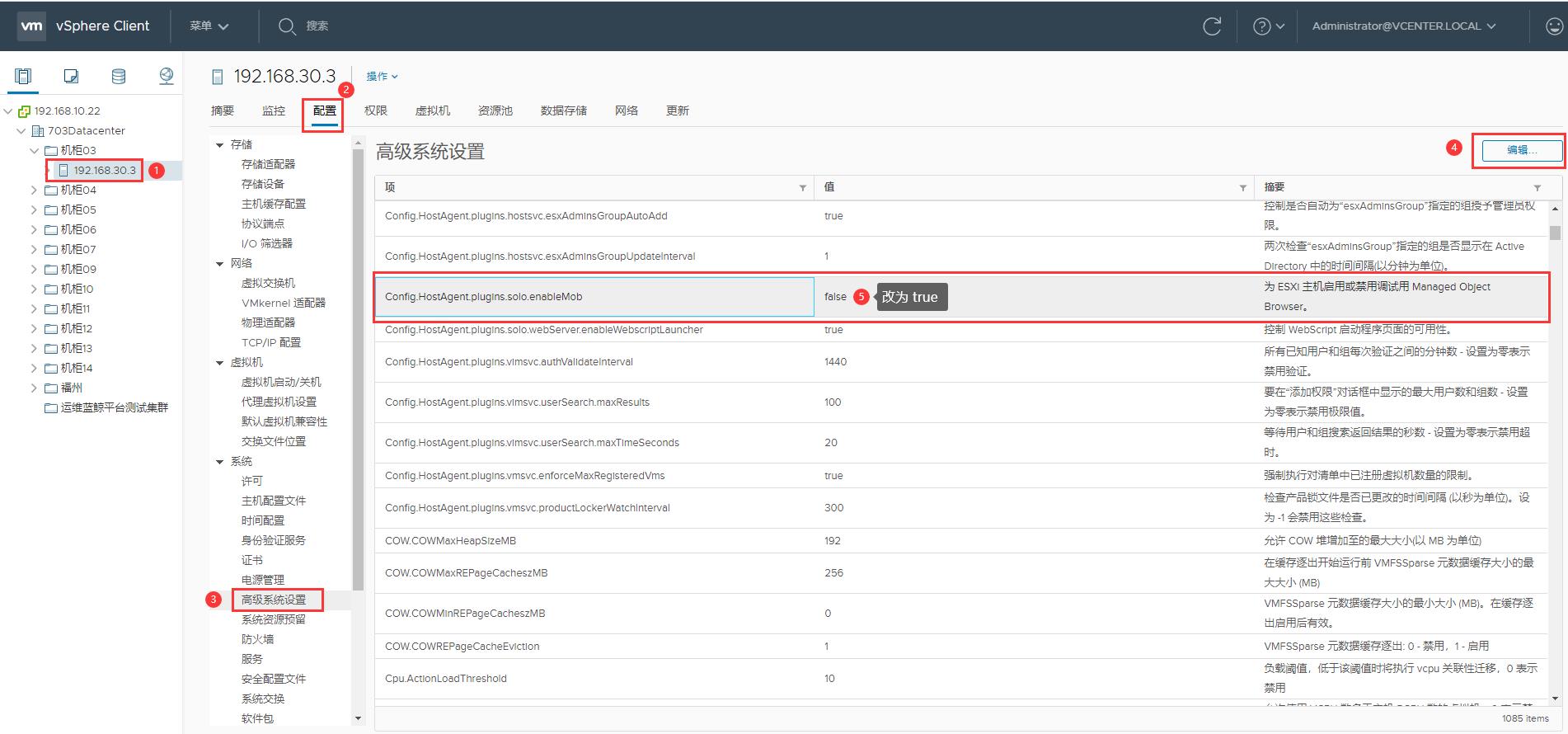Filter the 值 column using funnel icon

pos(1242,188)
